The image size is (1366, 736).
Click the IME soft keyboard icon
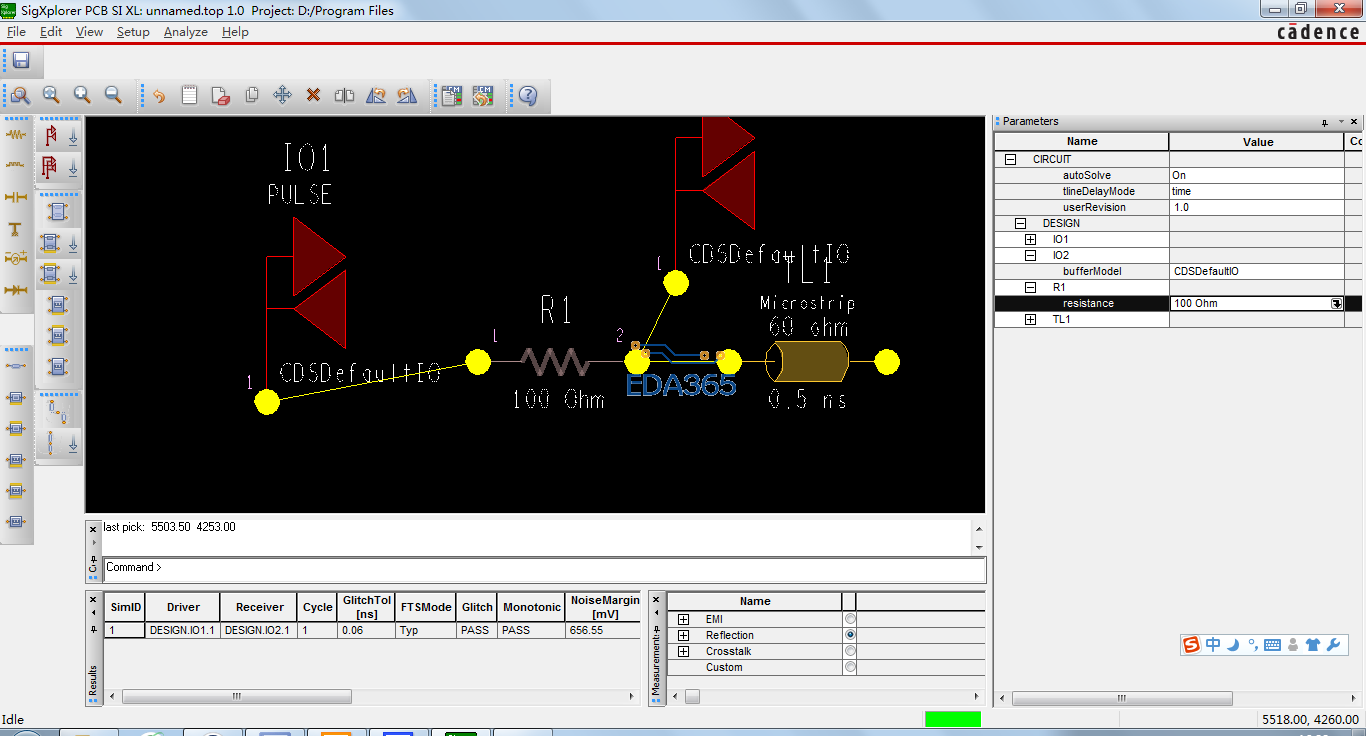pos(1272,645)
